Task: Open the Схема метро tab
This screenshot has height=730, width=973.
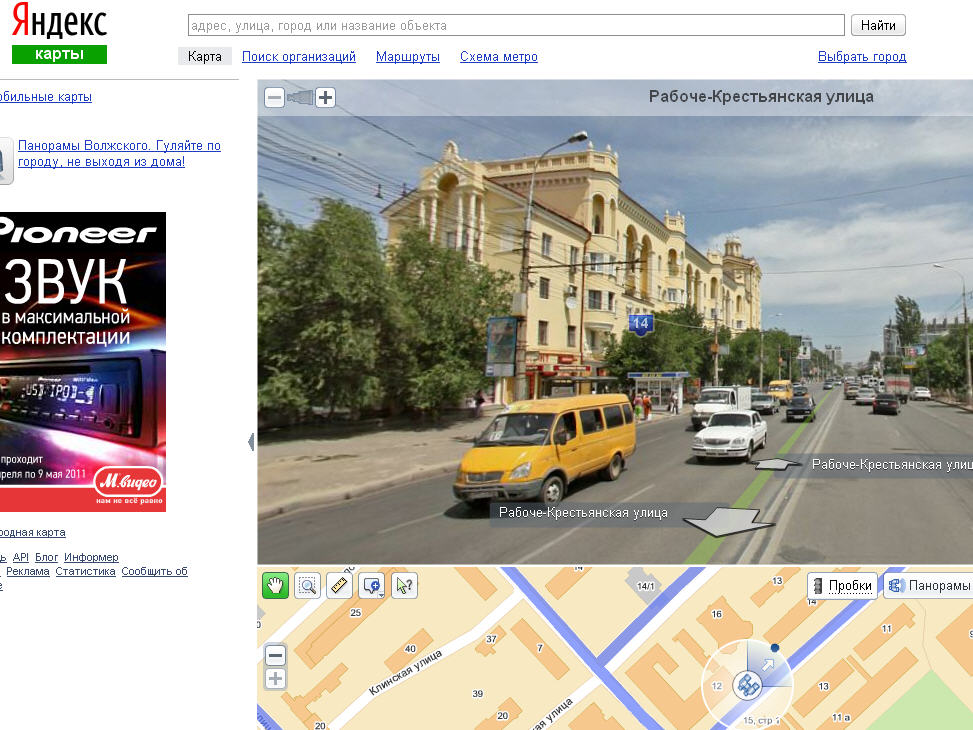Action: (499, 56)
